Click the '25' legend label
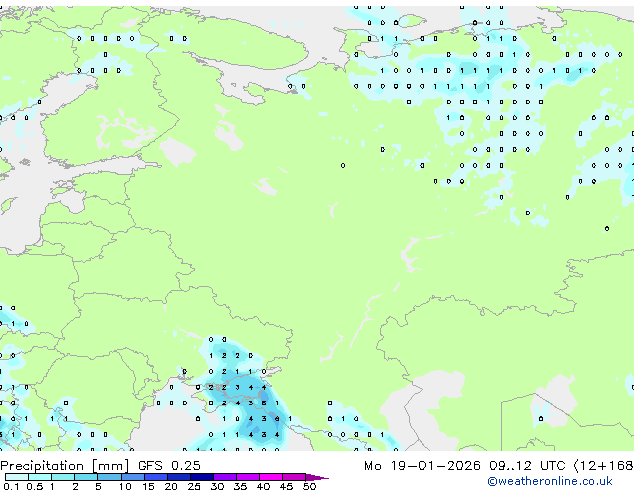 (194, 486)
